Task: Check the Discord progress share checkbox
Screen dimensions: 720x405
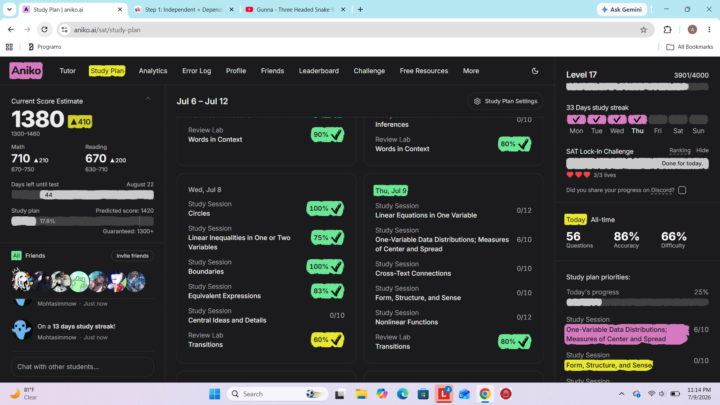Action: [x=682, y=190]
